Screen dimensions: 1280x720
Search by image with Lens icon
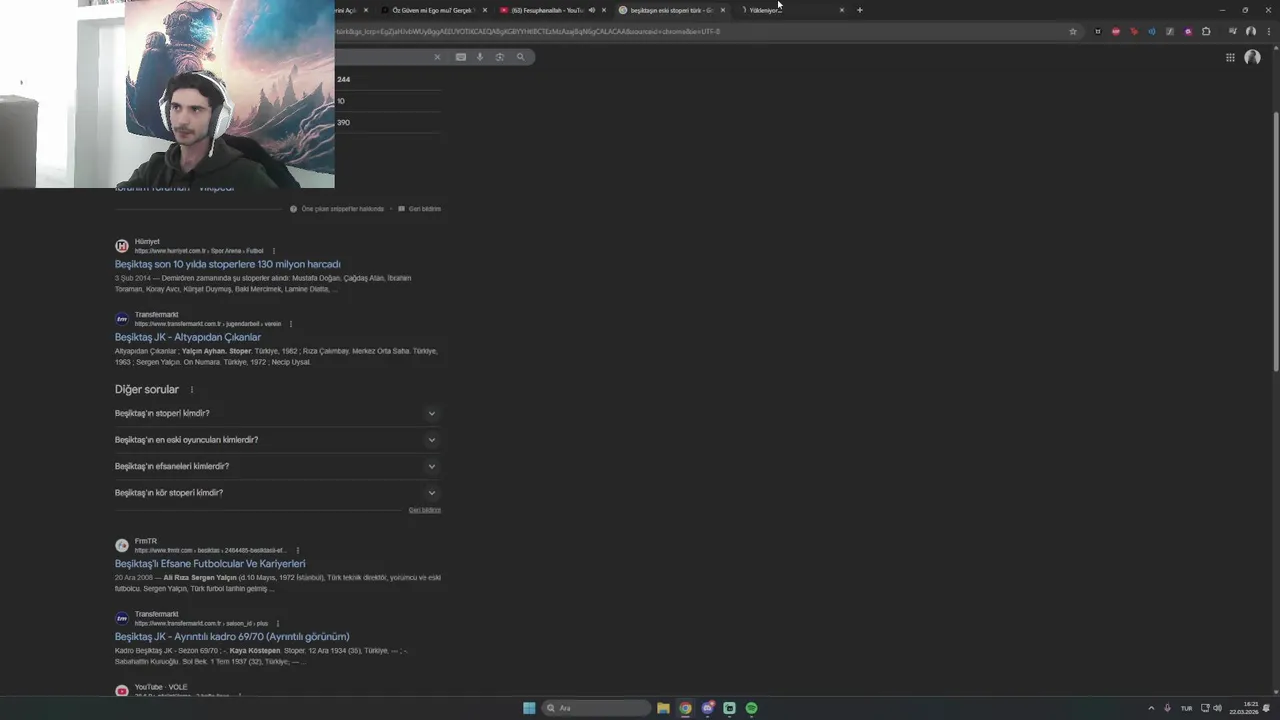click(500, 57)
